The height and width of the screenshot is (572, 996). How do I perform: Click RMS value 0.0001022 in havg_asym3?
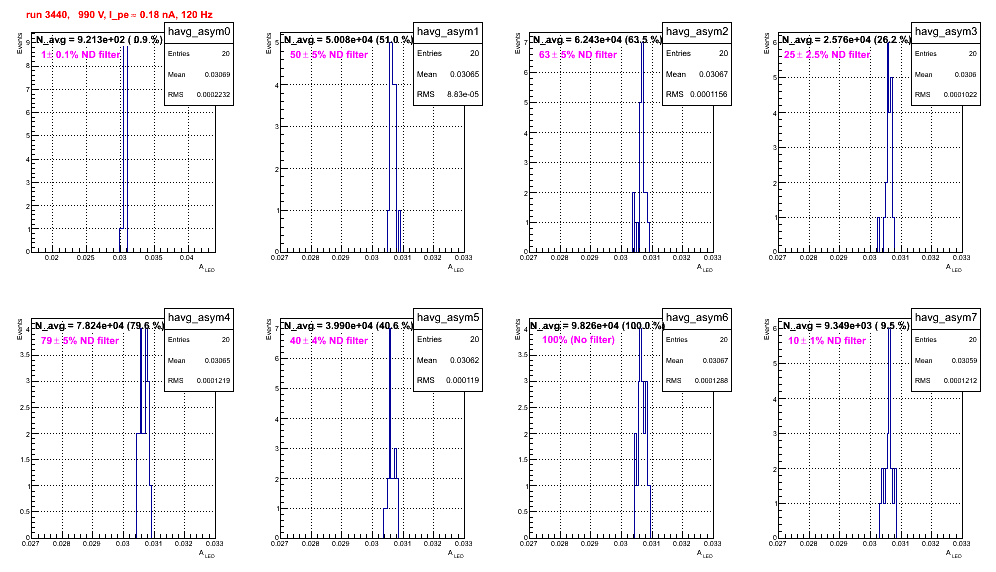(960, 95)
